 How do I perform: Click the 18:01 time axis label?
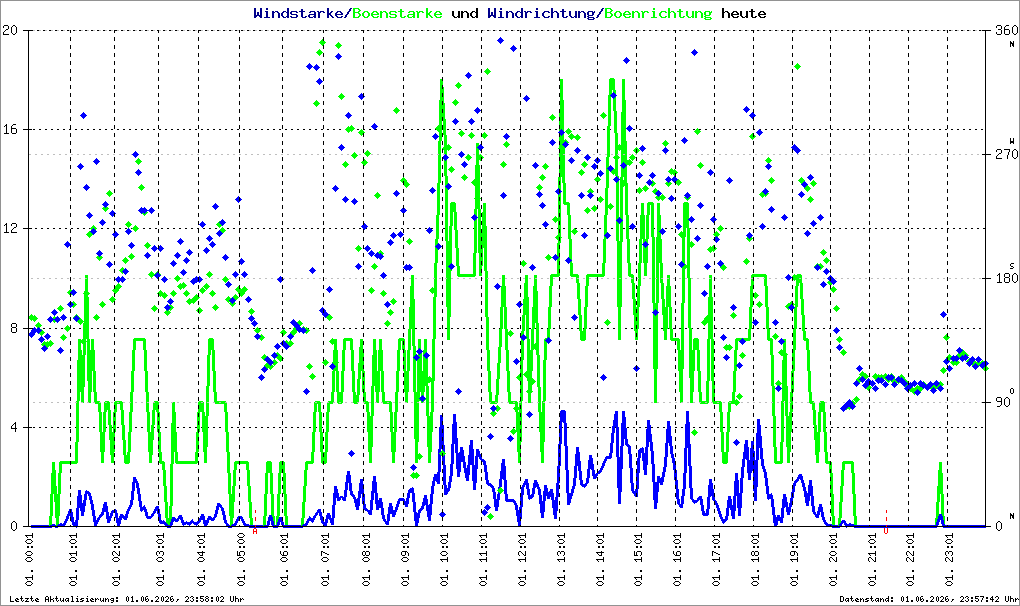[x=755, y=560]
